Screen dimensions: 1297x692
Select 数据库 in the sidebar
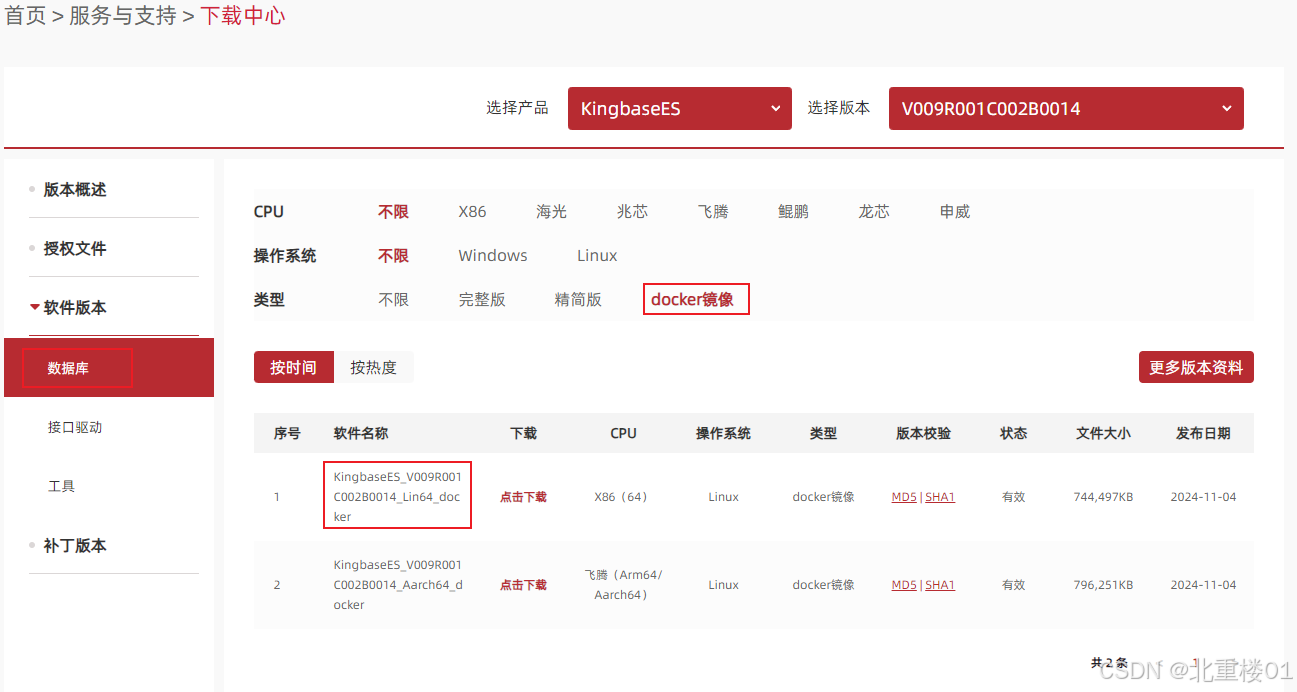point(109,368)
